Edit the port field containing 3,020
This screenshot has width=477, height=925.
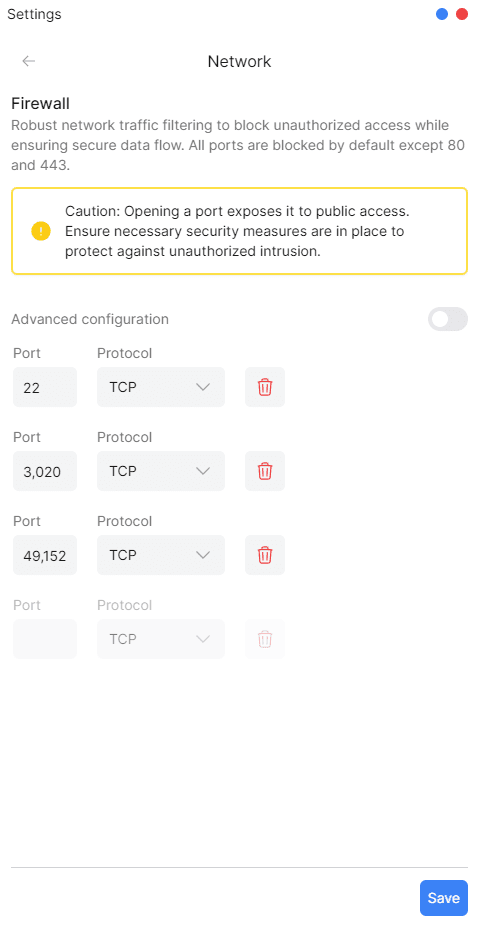(45, 471)
